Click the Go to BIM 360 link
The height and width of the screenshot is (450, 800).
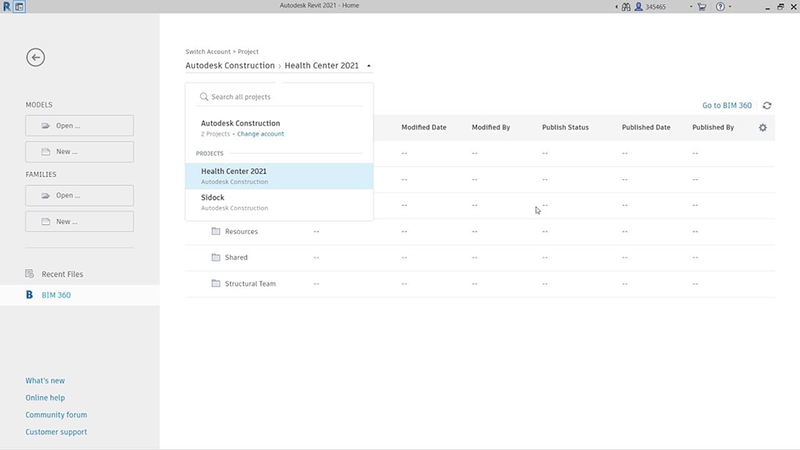(x=727, y=106)
